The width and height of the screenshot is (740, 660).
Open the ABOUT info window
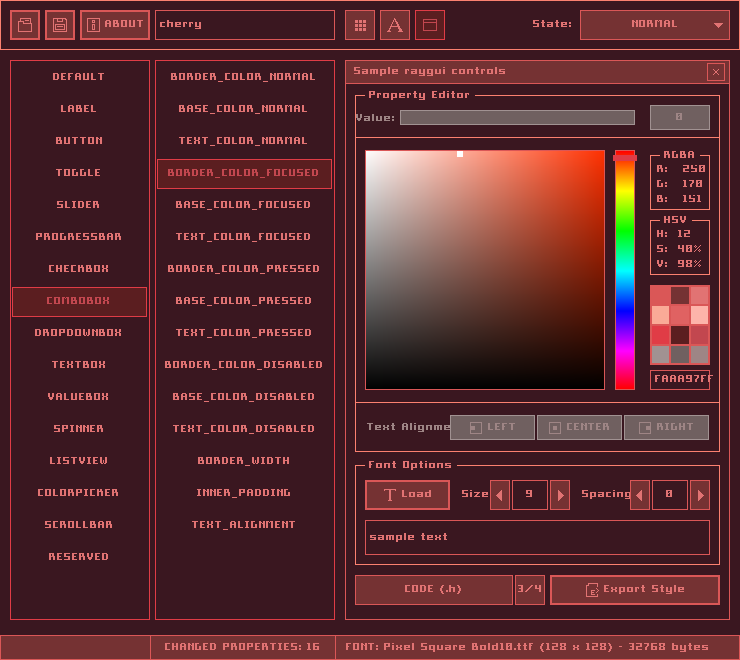point(115,25)
